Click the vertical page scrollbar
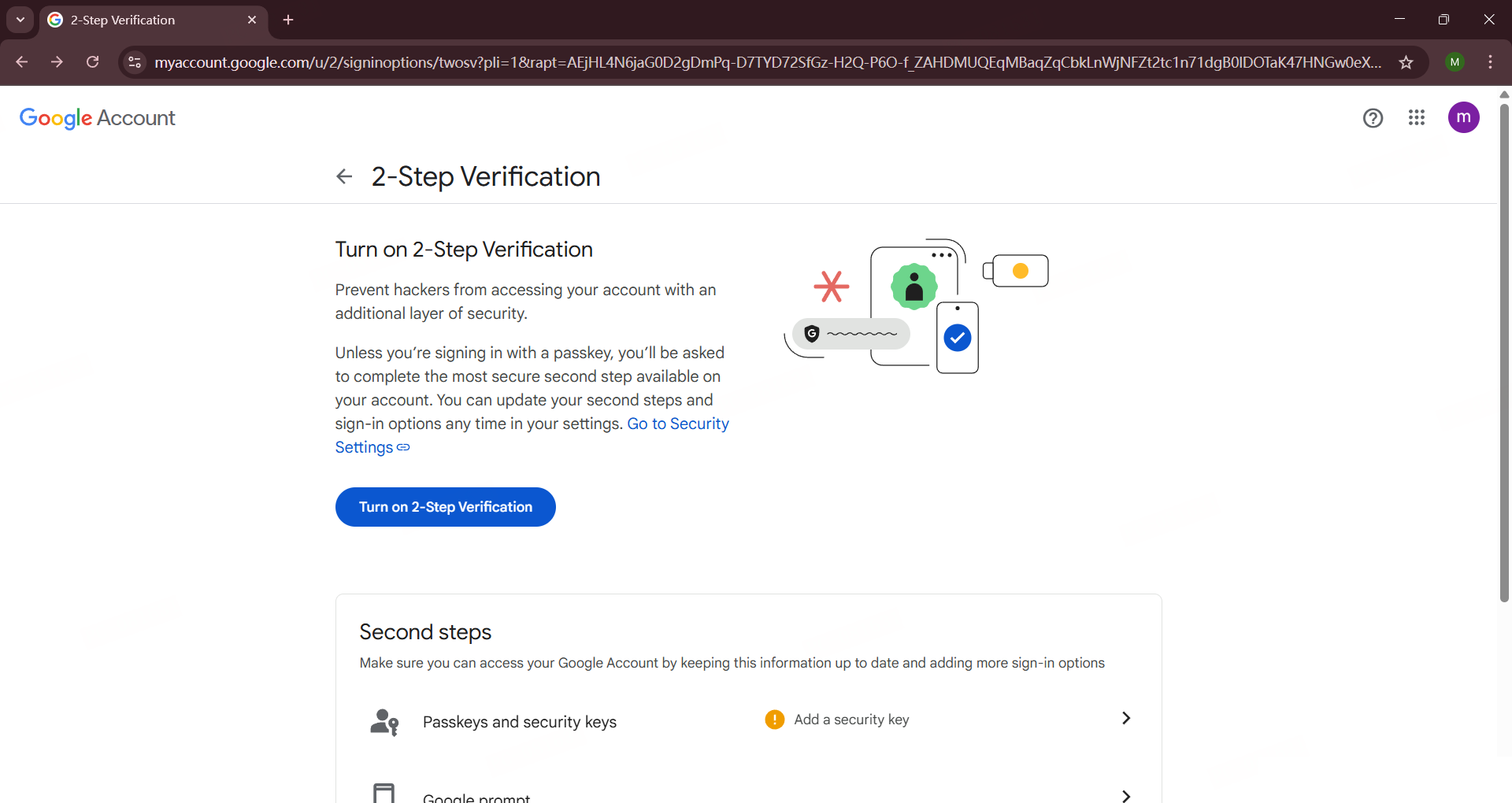Screen dimensions: 1512x803 tap(1504, 354)
